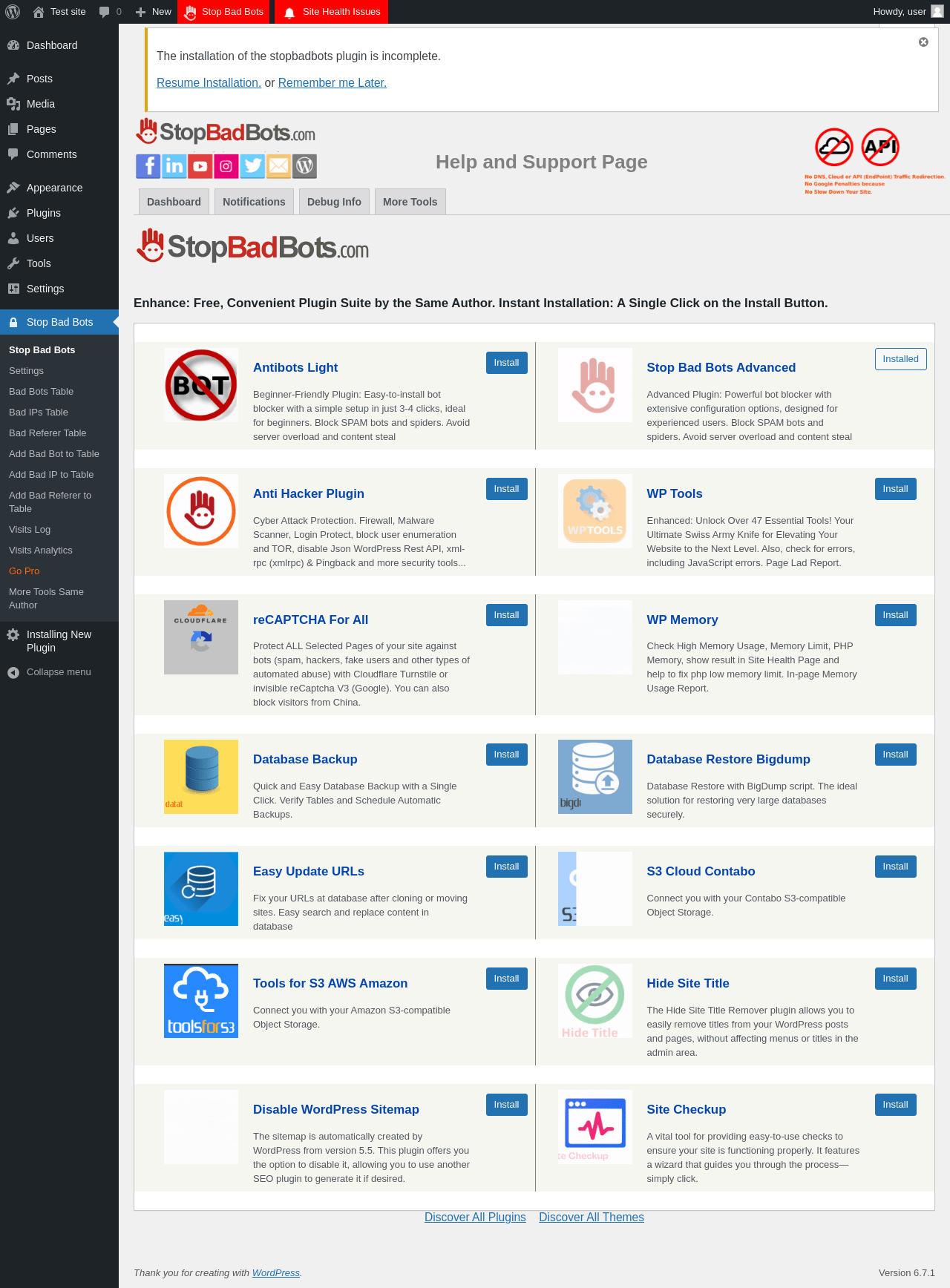Click New in the admin bar
This screenshot has width=950, height=1288.
click(154, 12)
